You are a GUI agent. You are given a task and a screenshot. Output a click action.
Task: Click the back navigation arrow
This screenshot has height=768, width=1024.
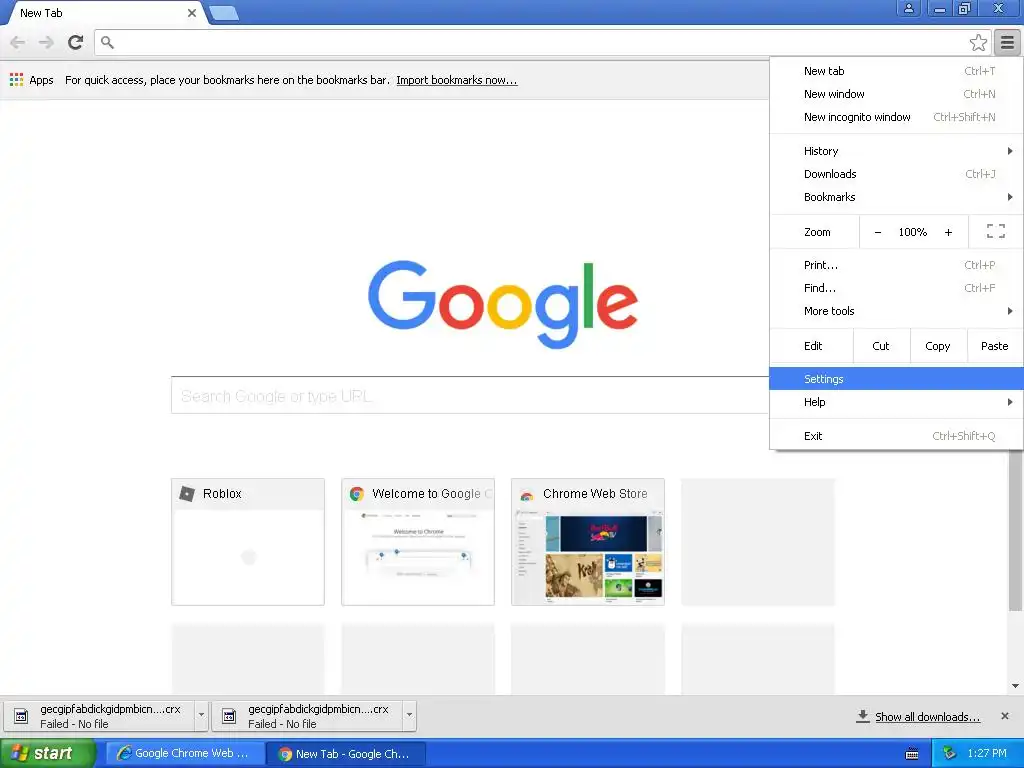(18, 42)
